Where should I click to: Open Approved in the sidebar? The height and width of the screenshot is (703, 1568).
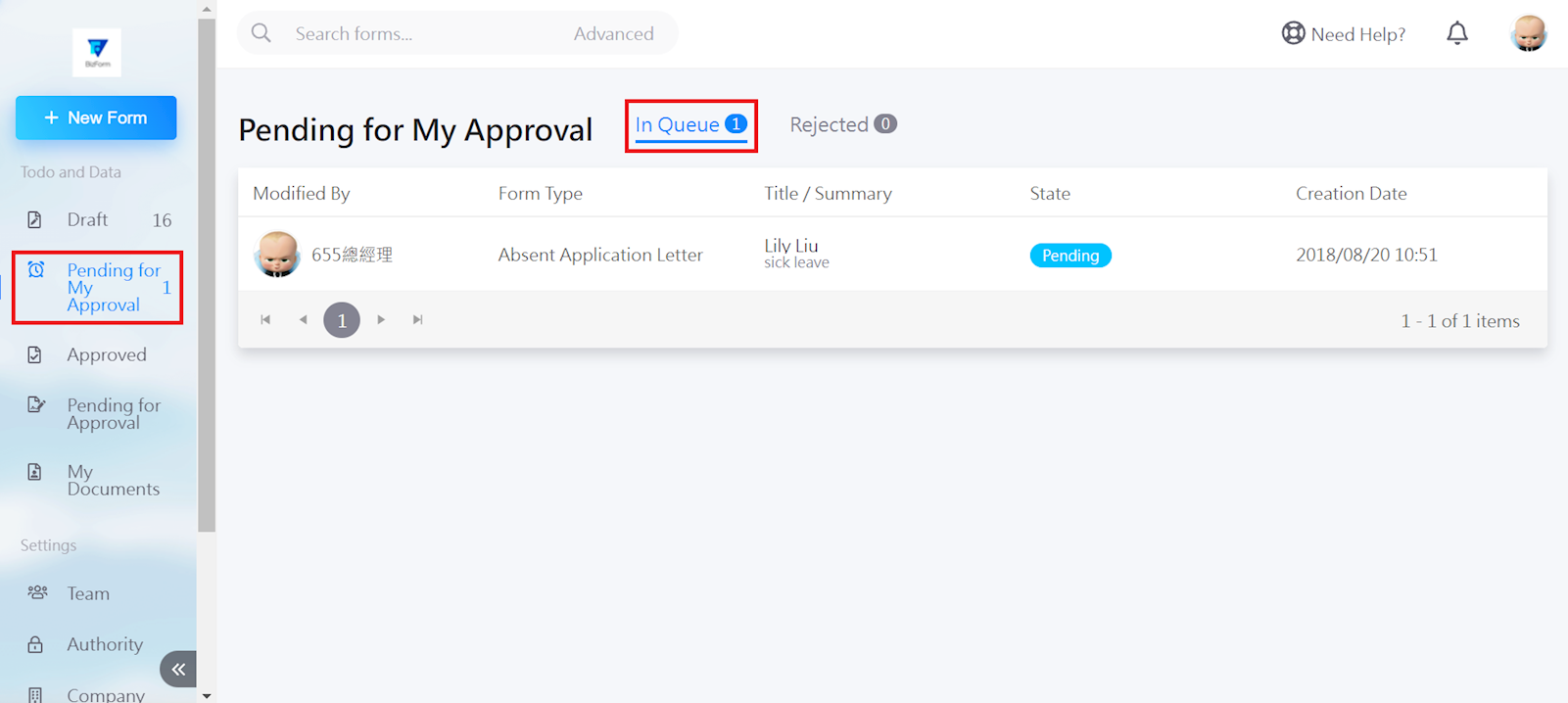(x=98, y=354)
